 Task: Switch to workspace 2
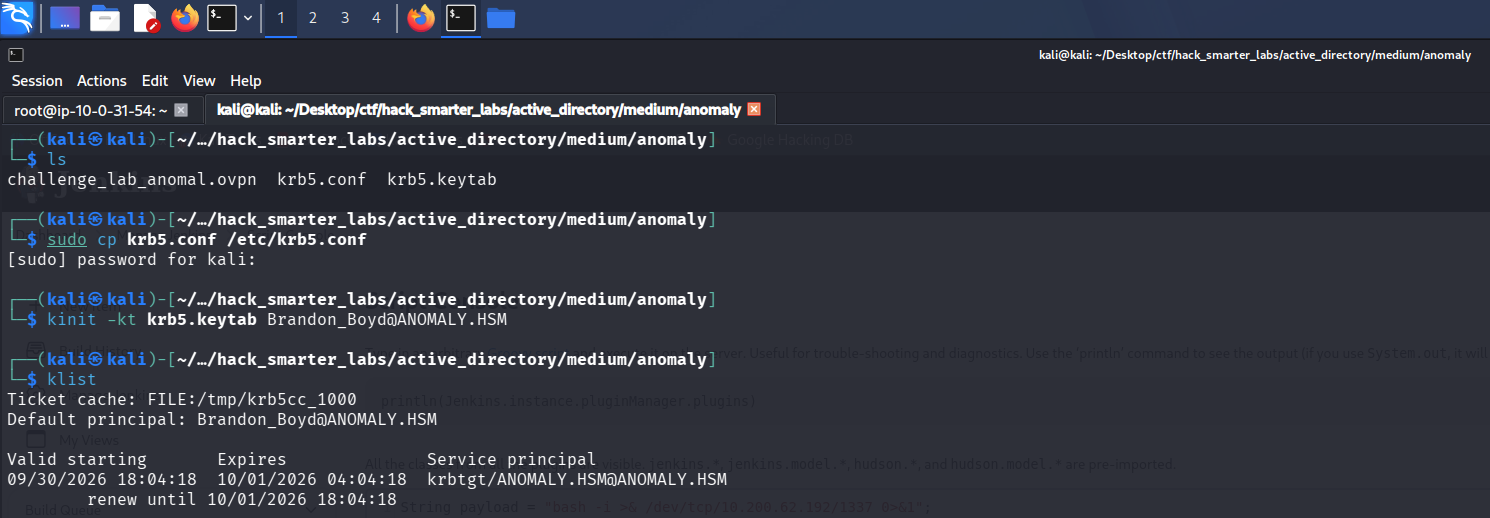point(313,18)
